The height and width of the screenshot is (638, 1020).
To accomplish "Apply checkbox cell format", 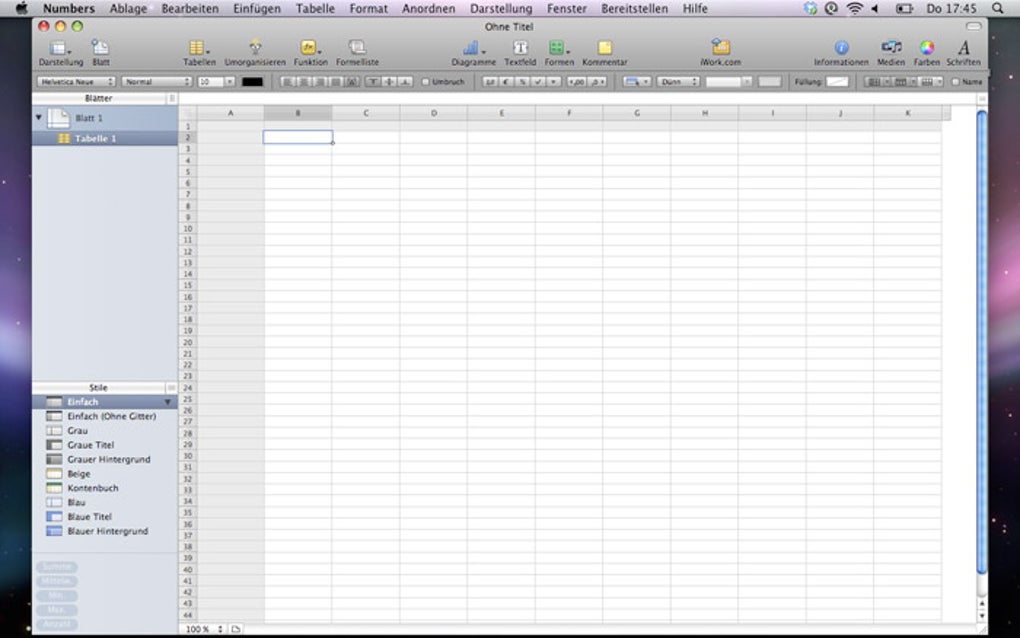I will click(539, 82).
